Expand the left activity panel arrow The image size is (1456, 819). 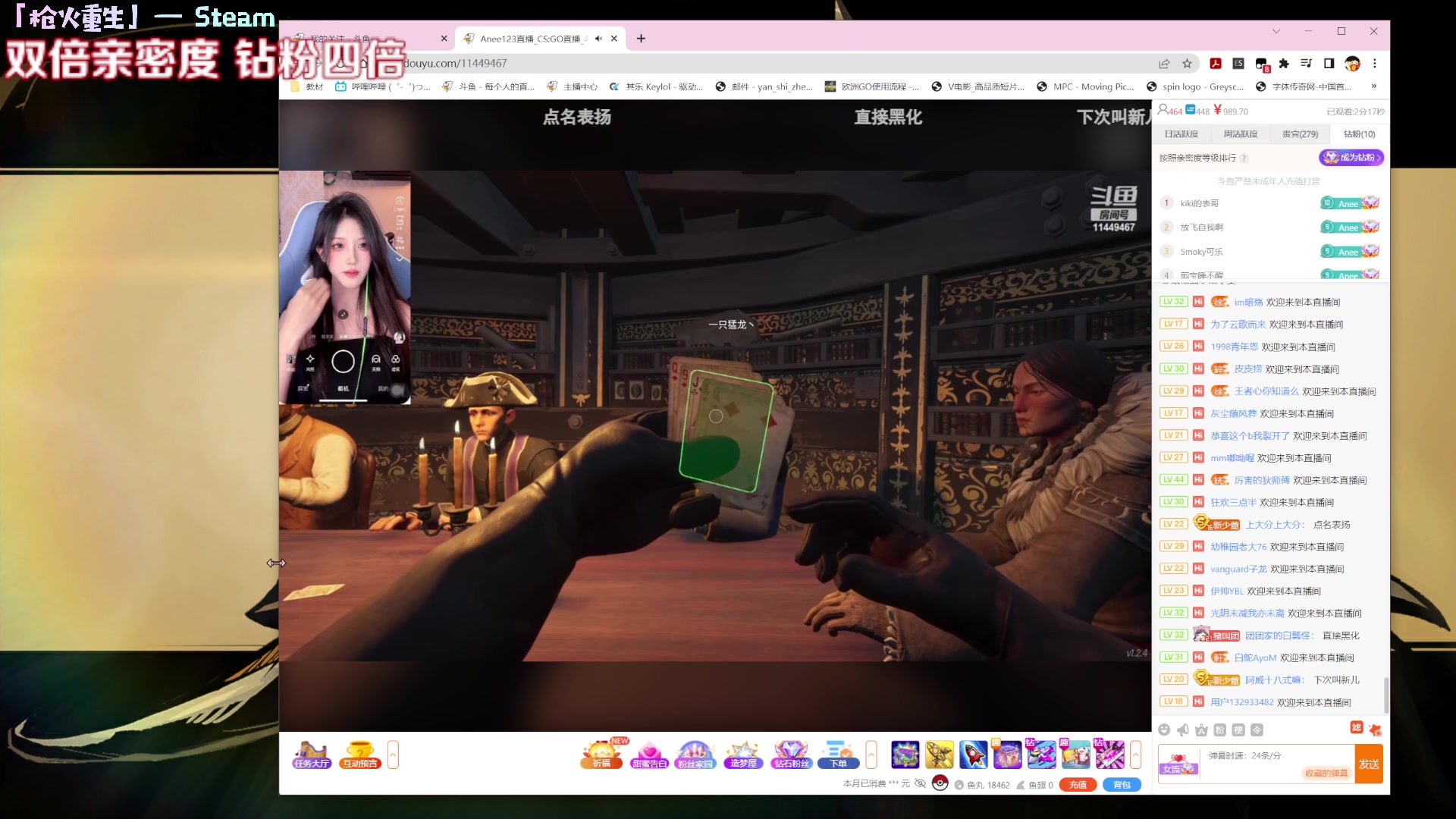coord(393,755)
